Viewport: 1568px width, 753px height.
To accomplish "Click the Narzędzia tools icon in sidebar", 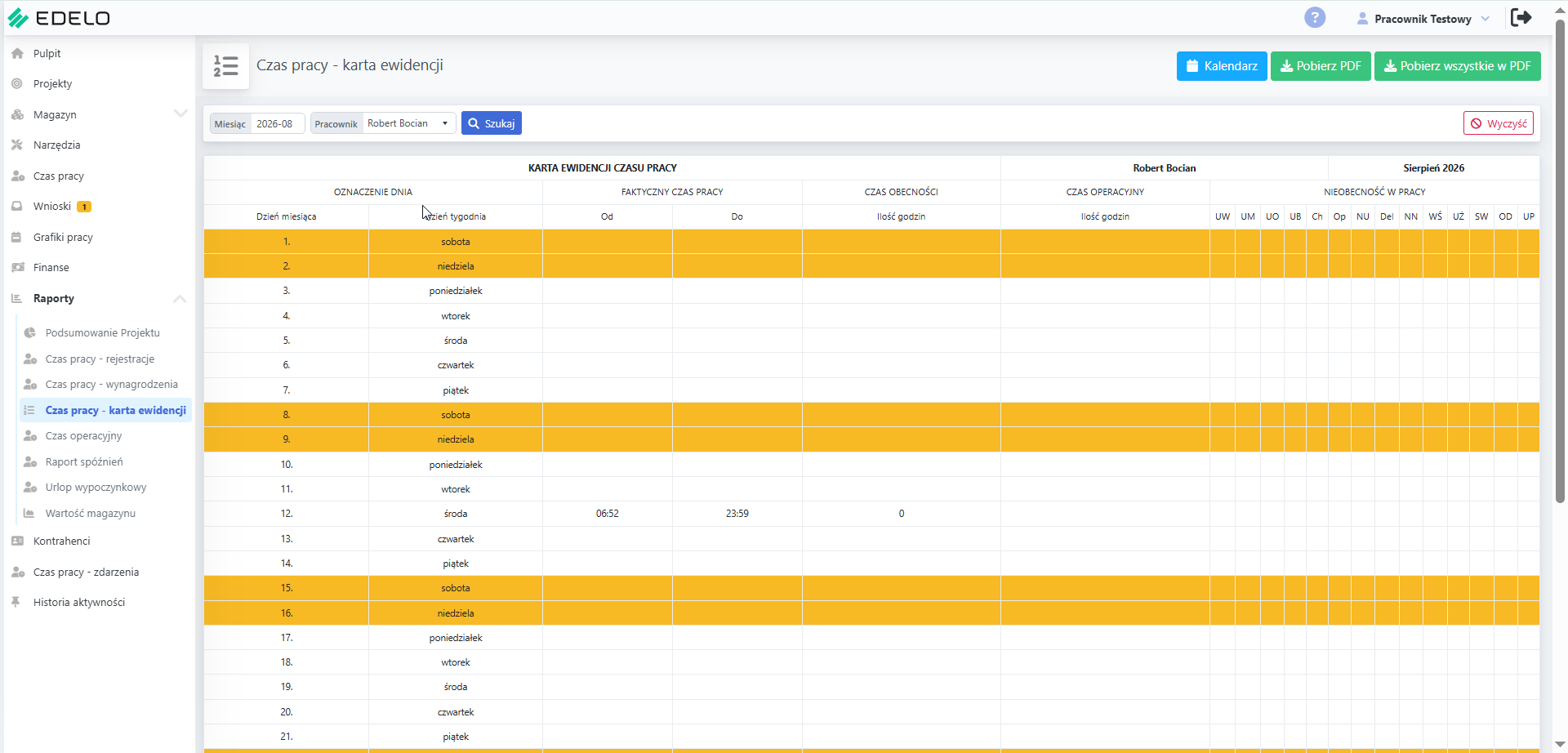I will click(x=17, y=145).
